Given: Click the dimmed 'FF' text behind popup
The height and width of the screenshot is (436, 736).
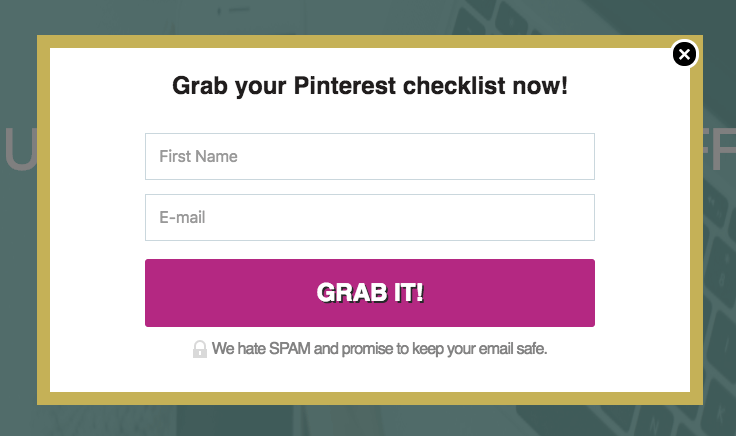Looking at the screenshot, I should [x=719, y=149].
